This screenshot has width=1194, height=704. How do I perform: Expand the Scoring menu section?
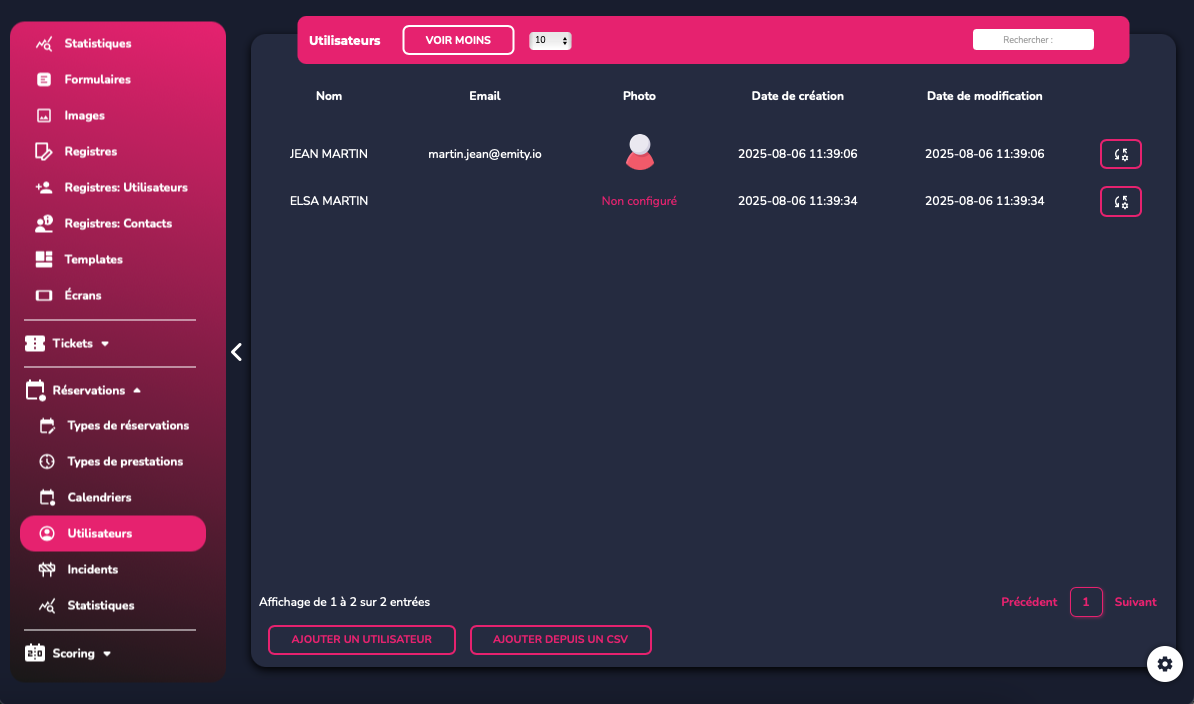click(x=68, y=653)
